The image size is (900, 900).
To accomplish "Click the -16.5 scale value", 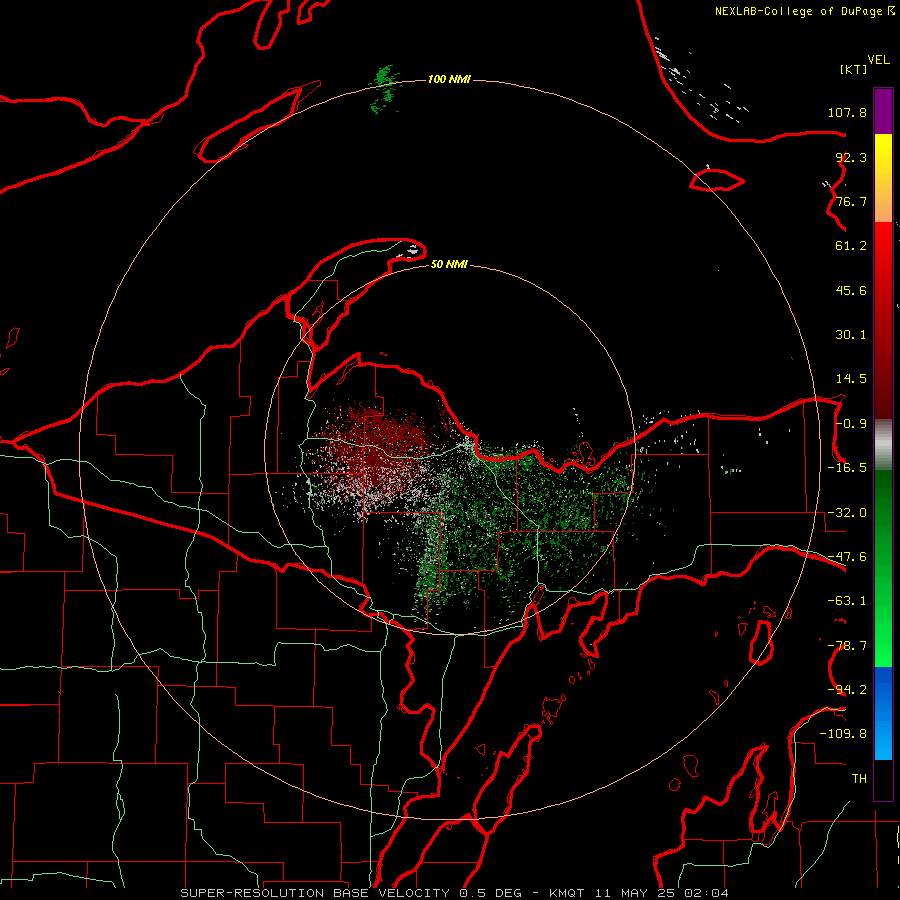I will point(847,468).
